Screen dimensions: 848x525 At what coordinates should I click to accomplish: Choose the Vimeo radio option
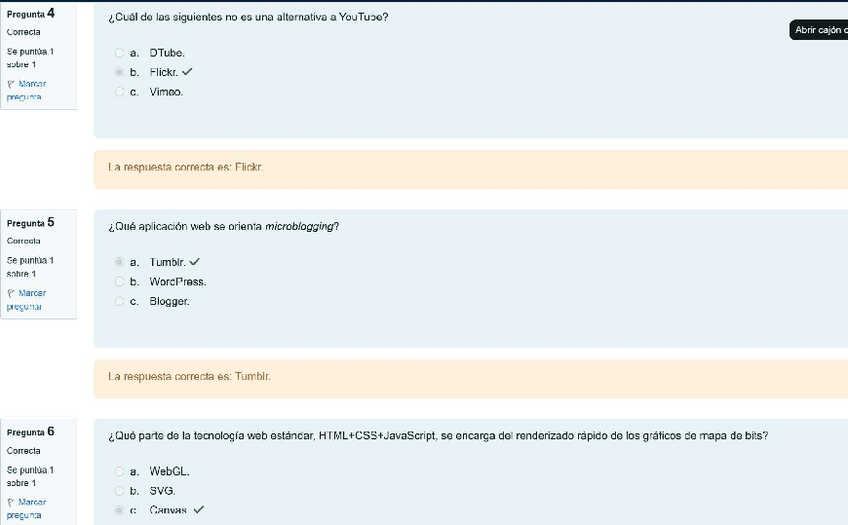120,92
